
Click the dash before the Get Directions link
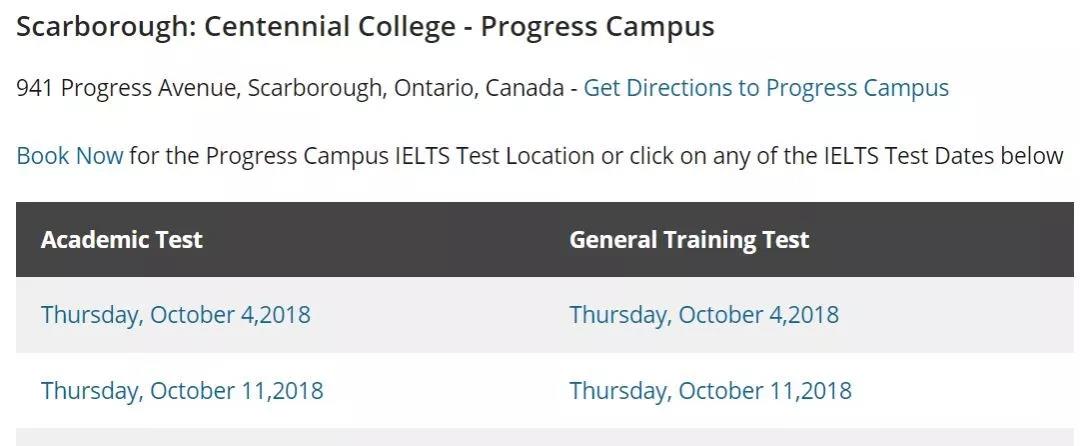[574, 89]
